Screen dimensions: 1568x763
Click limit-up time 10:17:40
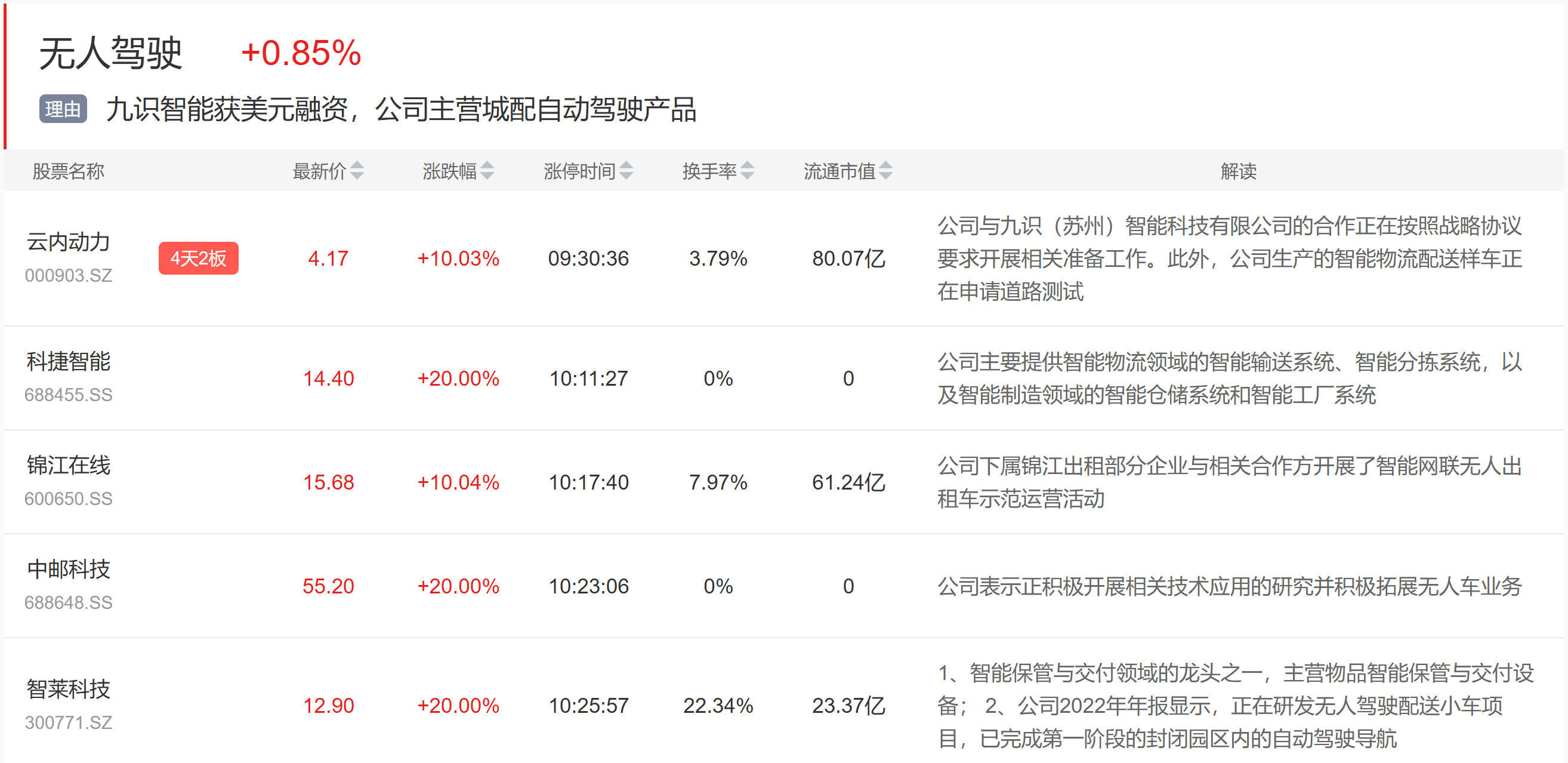[x=588, y=482]
